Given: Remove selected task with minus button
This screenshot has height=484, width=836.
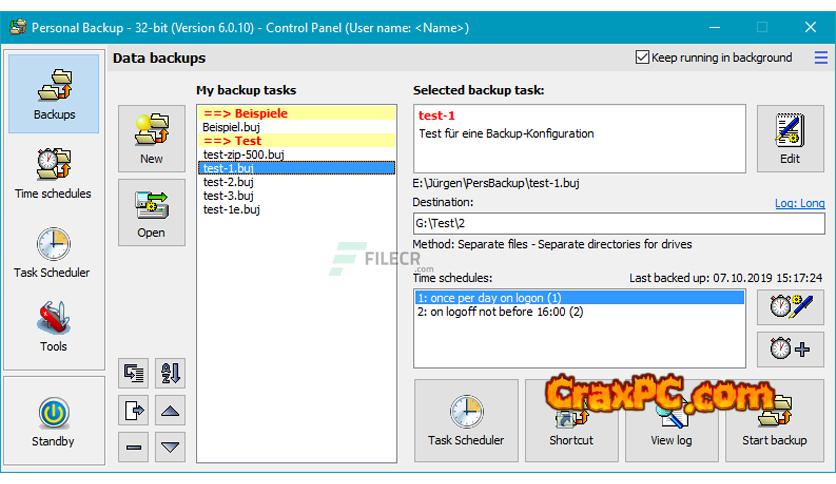Looking at the screenshot, I should point(133,447).
